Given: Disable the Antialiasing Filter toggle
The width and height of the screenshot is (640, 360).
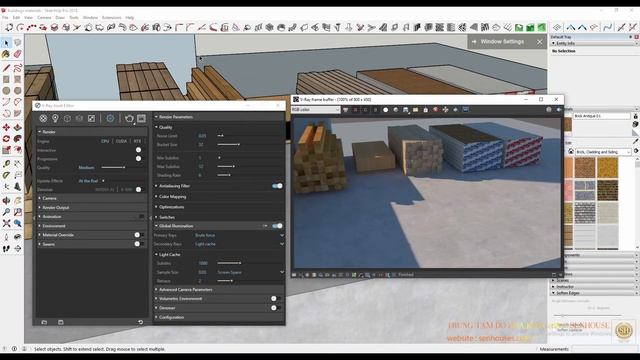Looking at the screenshot, I should 277,186.
